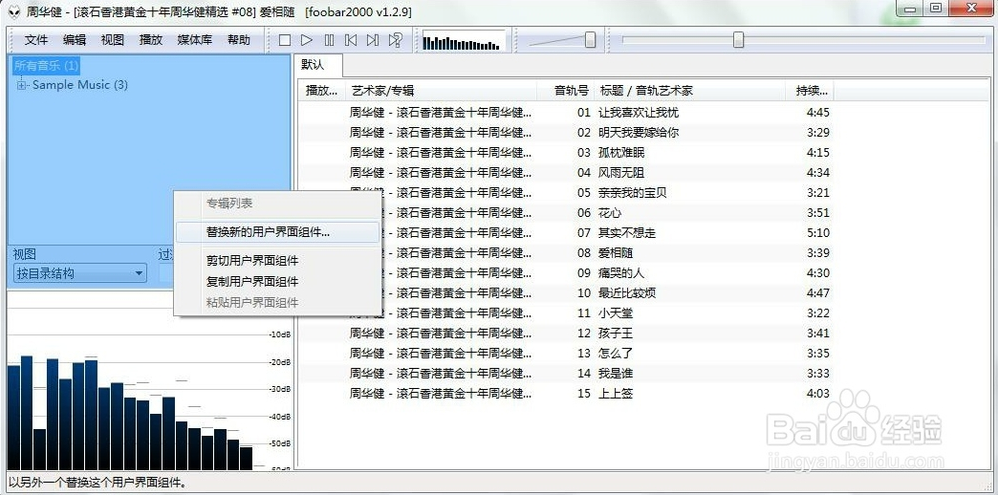
Task: Open the 播放 menu
Action: (151, 40)
